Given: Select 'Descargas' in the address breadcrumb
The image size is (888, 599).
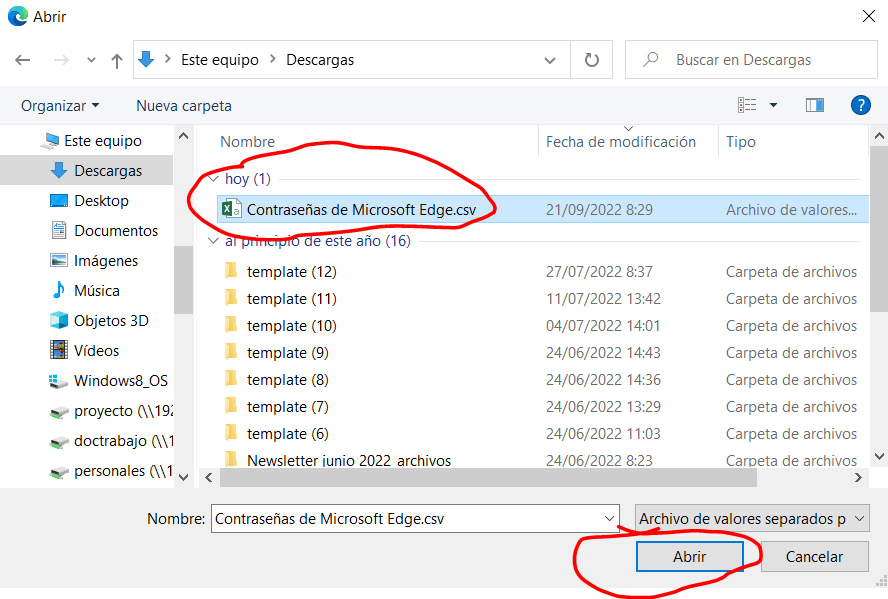Looking at the screenshot, I should pyautogui.click(x=320, y=59).
